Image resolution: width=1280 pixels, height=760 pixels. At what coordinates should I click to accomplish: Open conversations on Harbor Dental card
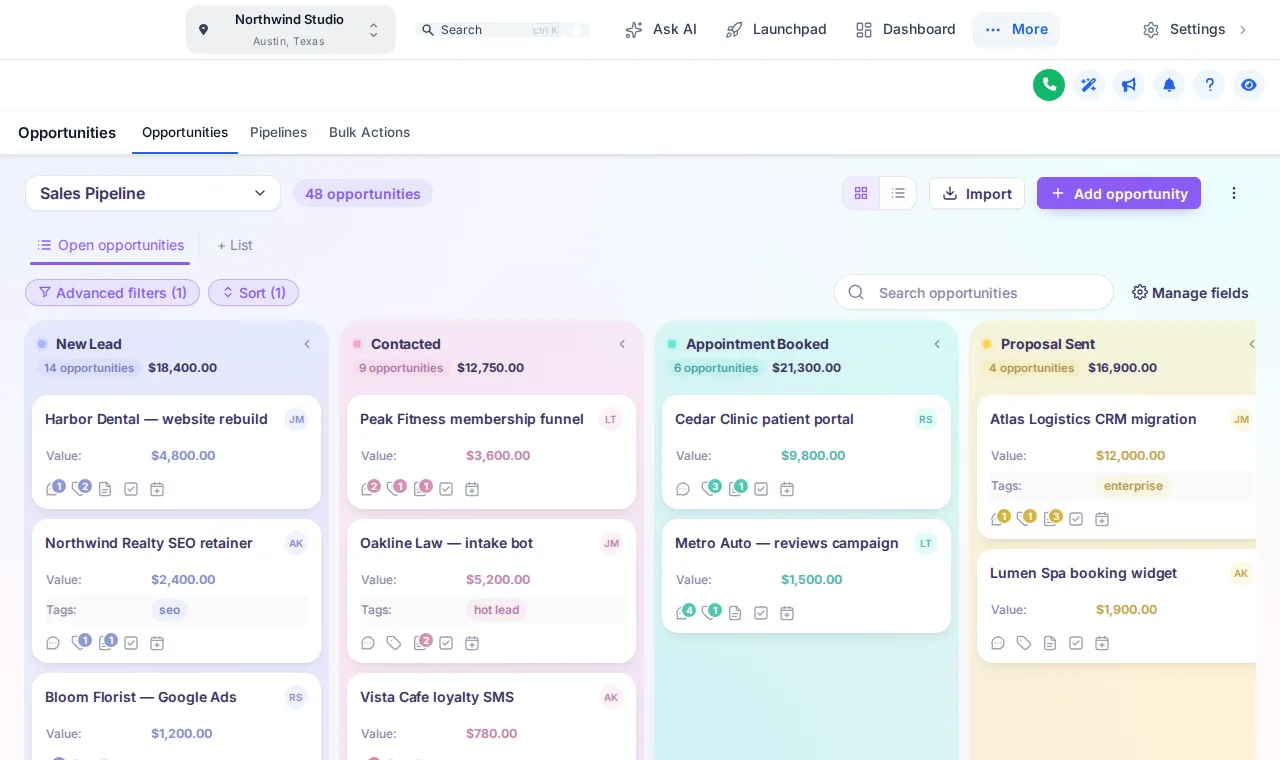(53, 489)
